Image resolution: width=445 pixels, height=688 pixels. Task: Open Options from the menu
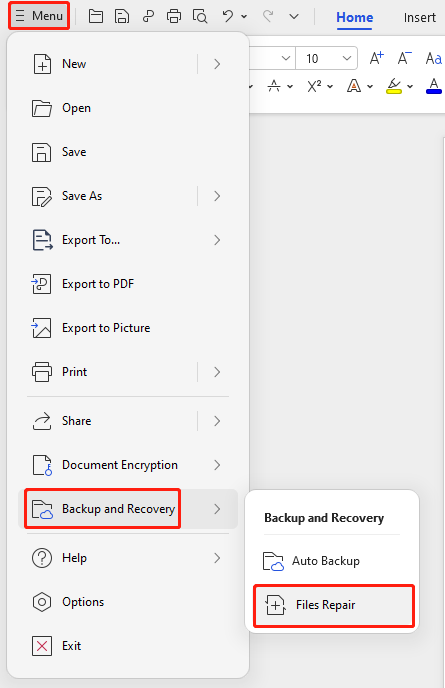pos(128,602)
